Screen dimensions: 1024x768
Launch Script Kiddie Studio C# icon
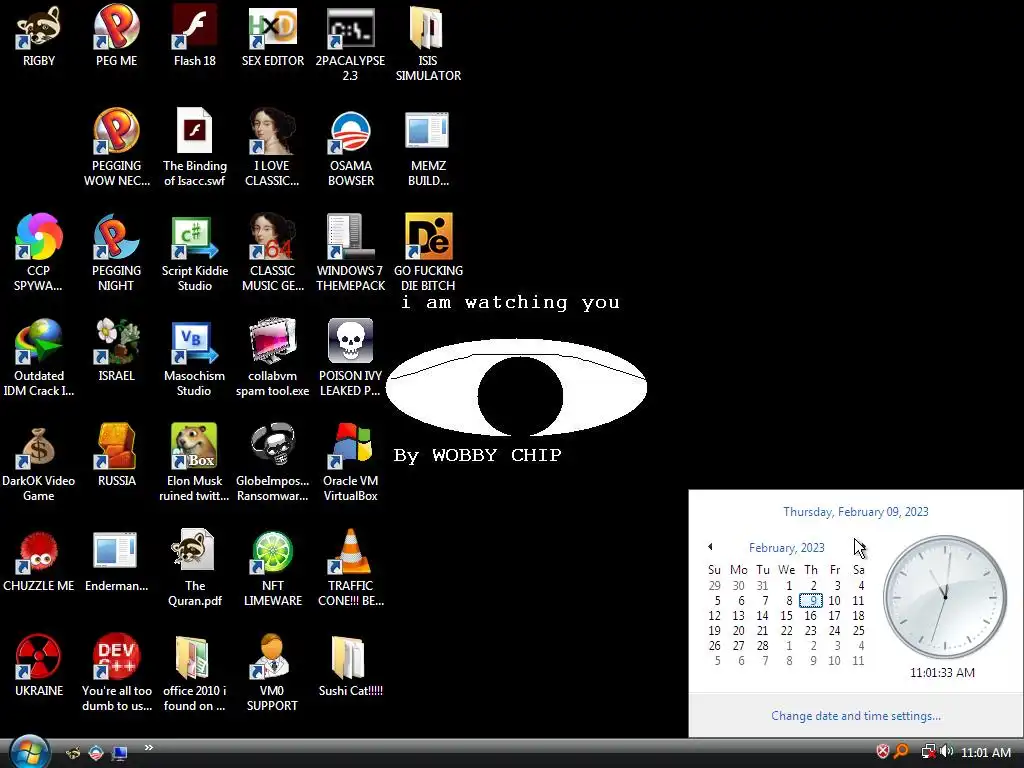[x=195, y=253]
